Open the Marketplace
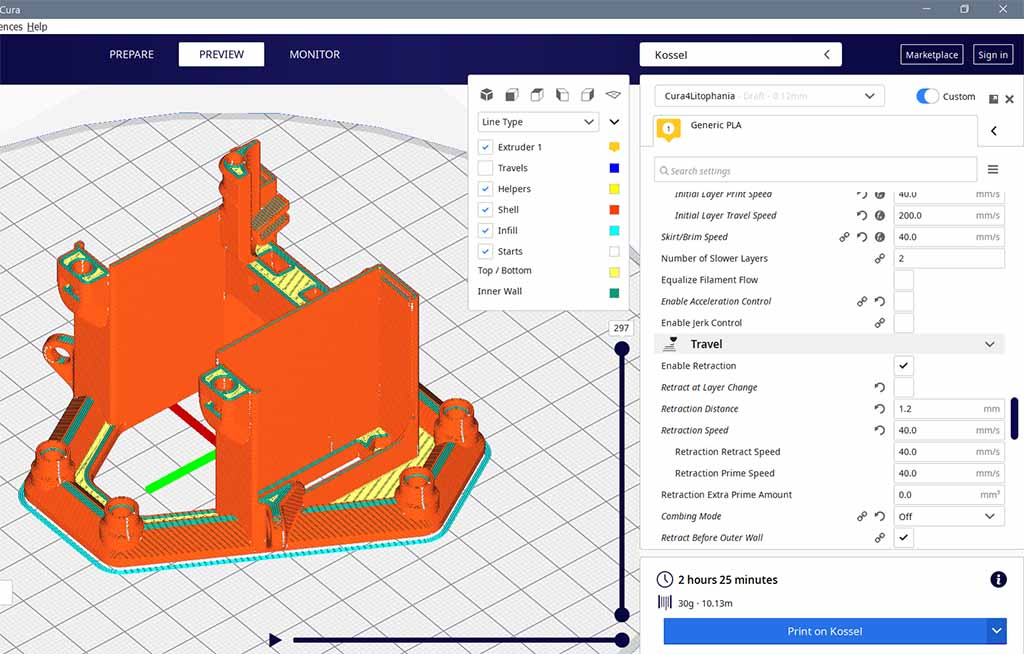This screenshot has width=1024, height=654. (x=931, y=55)
